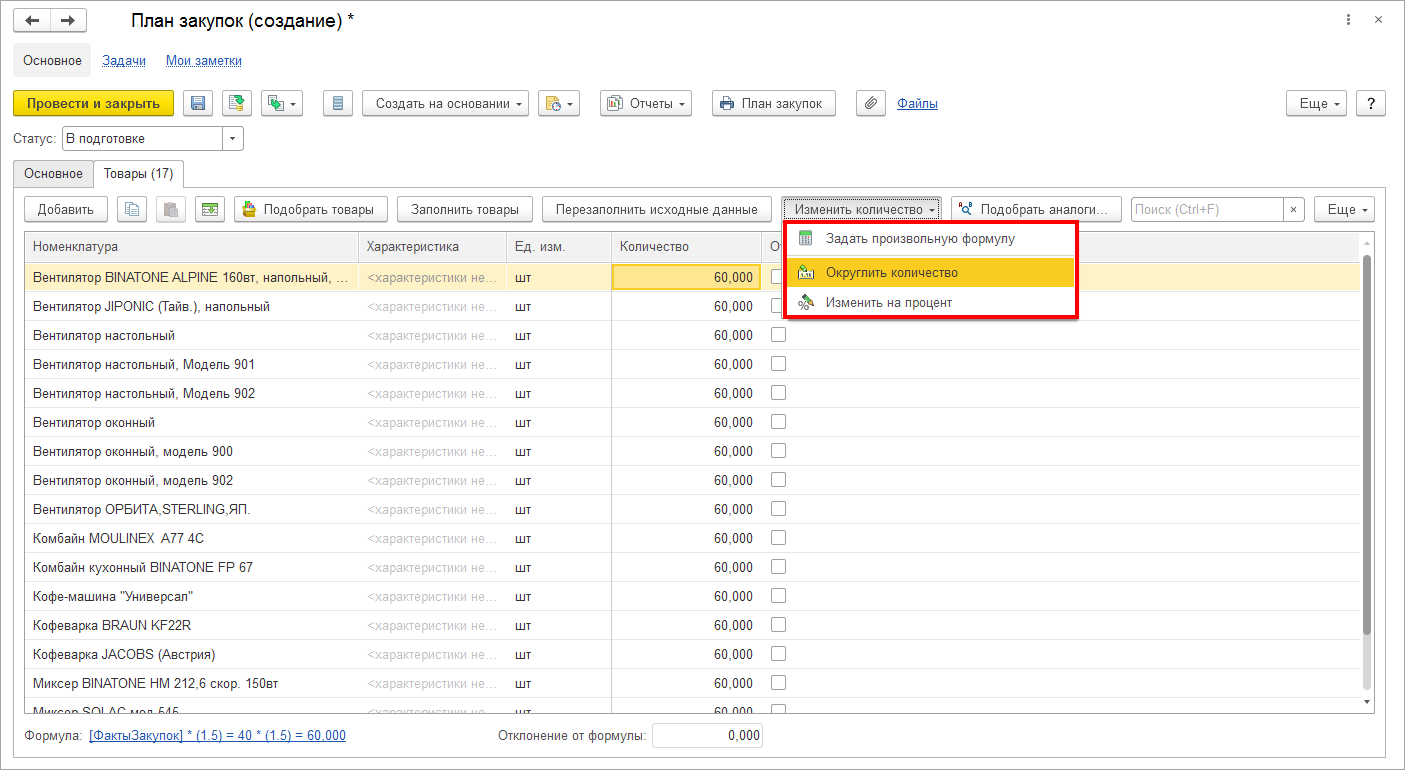
Task: Go forward with the right arrow button
Action: coord(68,20)
